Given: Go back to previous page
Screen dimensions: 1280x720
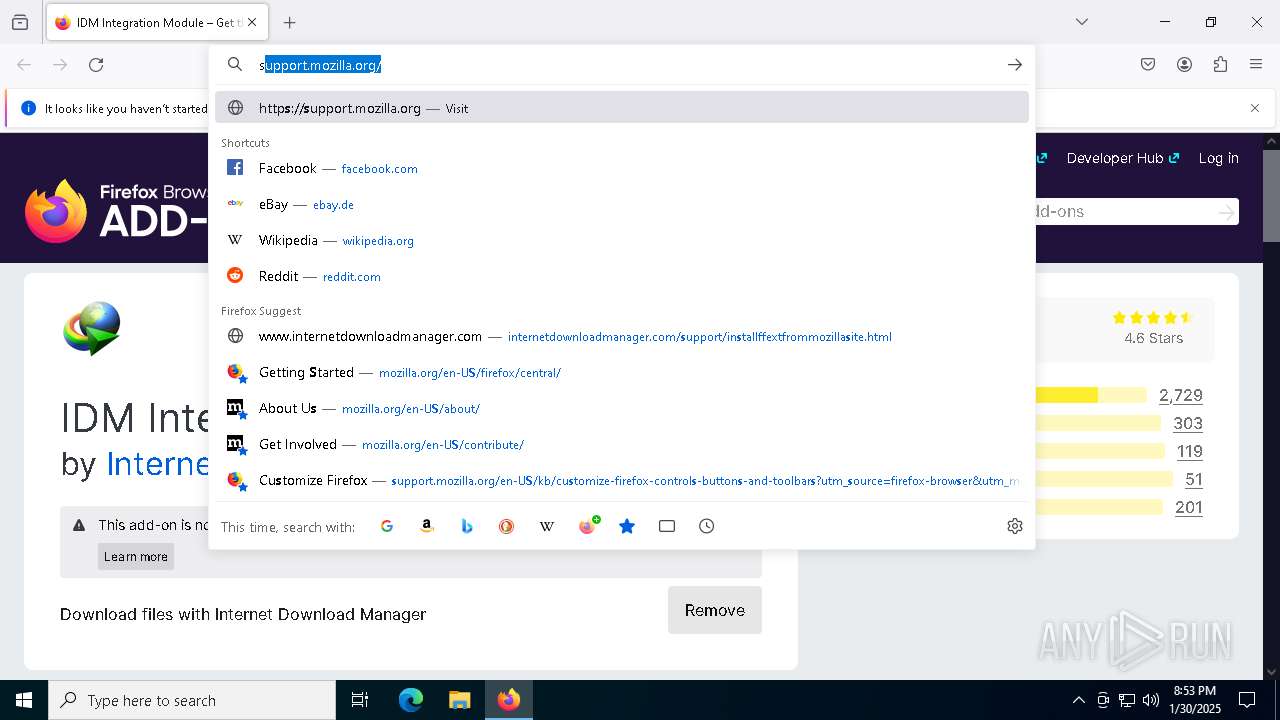Looking at the screenshot, I should [x=24, y=65].
